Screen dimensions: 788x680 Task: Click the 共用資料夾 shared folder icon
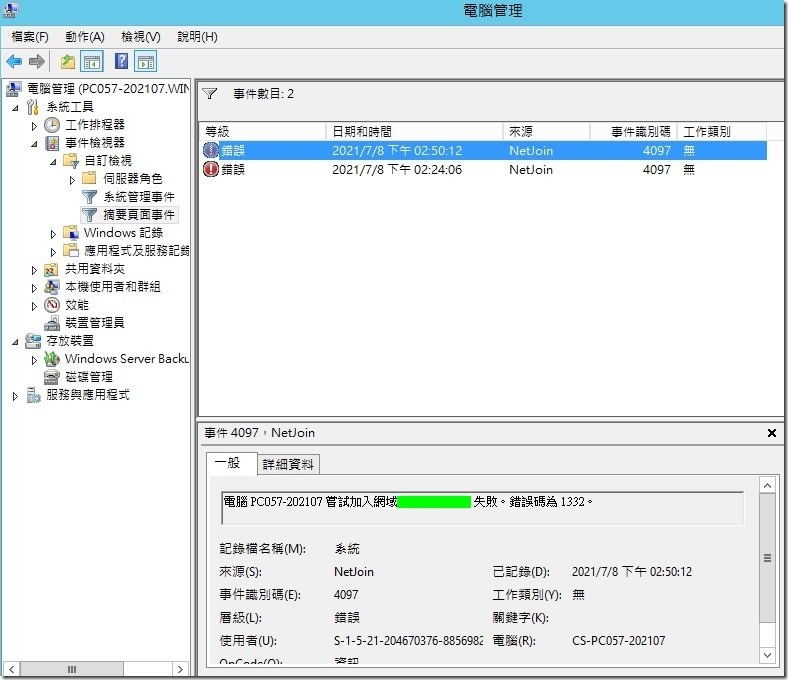pyautogui.click(x=51, y=269)
